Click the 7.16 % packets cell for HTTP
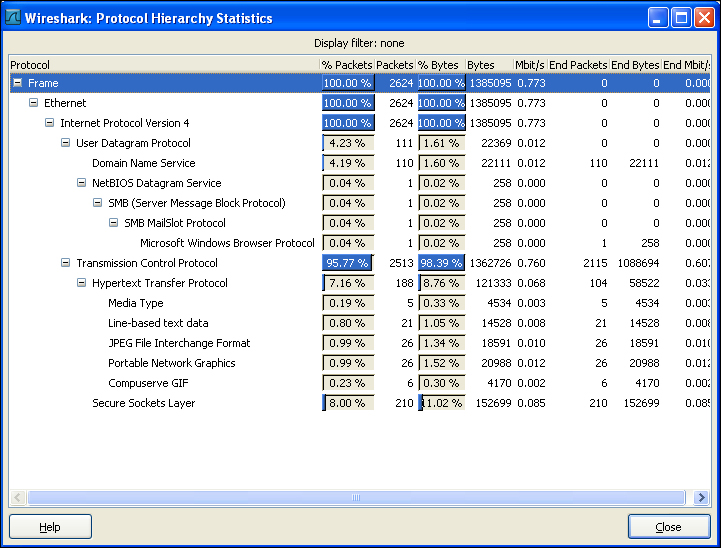Viewport: 721px width, 548px height. [348, 283]
